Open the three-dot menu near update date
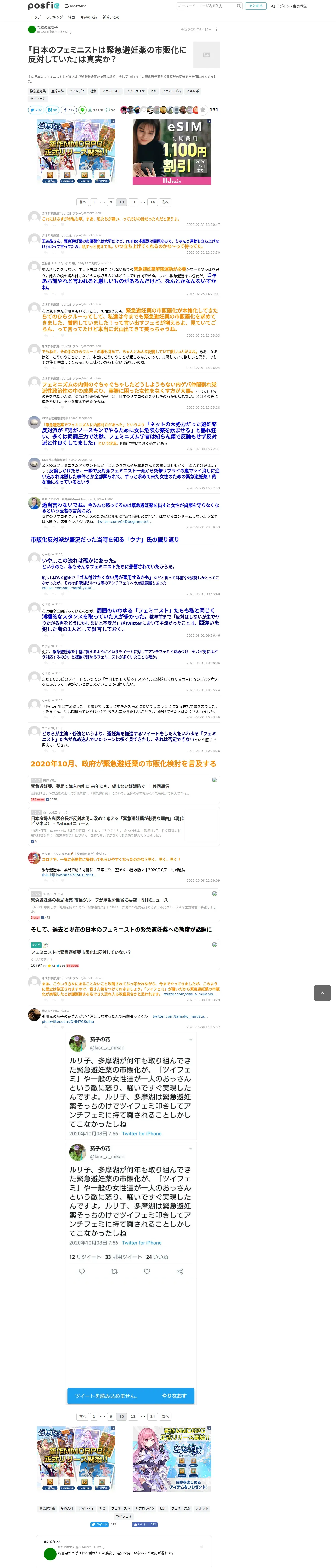The height and width of the screenshot is (1568, 336). point(216,29)
